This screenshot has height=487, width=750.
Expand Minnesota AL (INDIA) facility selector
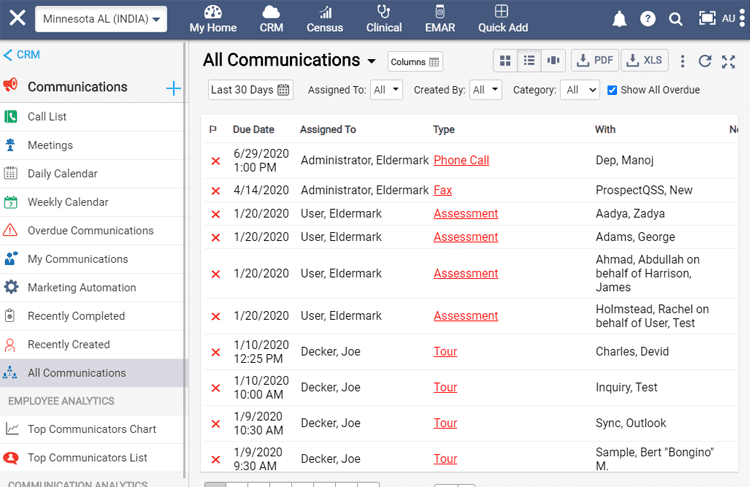(x=101, y=19)
